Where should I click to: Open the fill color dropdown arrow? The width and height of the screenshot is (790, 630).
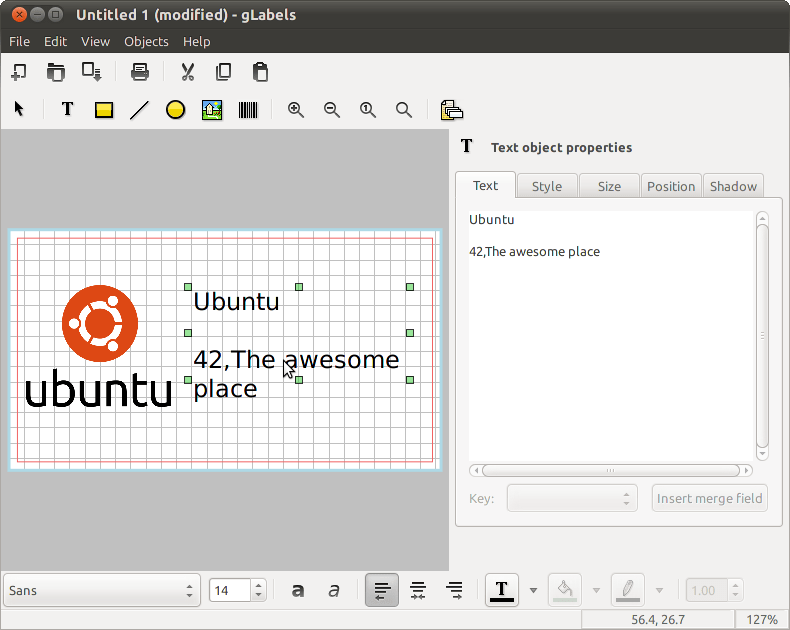pos(596,590)
